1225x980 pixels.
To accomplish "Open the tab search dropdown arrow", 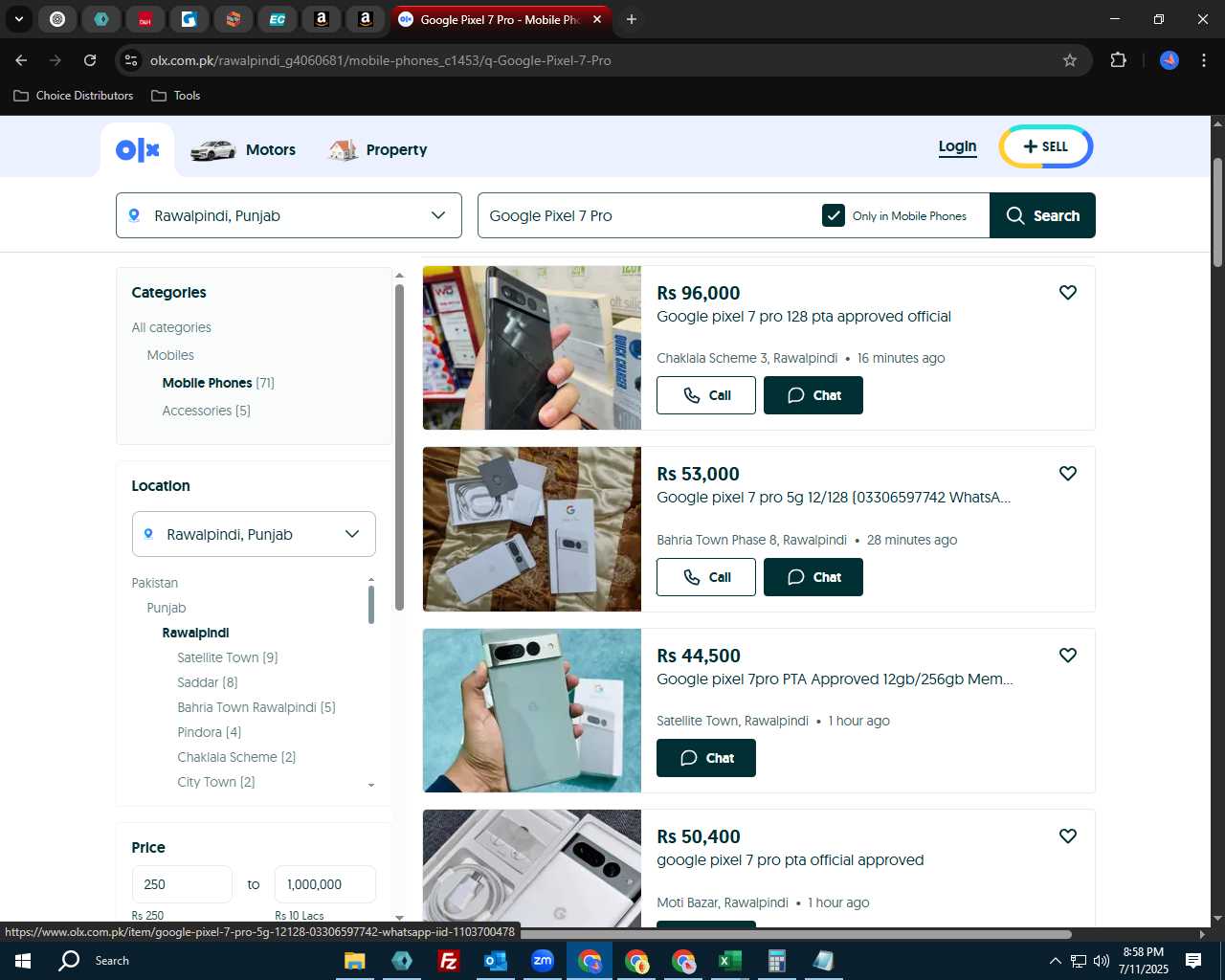I will (18, 19).
